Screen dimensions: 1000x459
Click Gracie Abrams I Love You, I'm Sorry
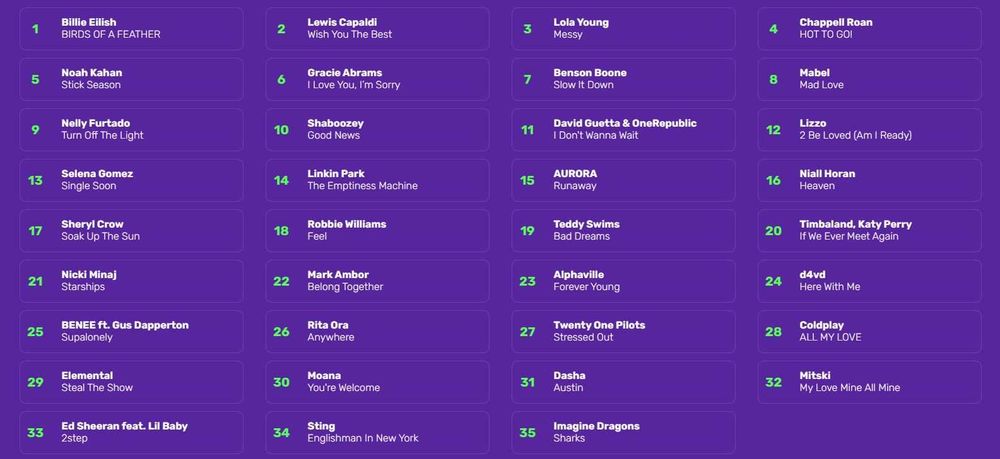[x=377, y=79]
